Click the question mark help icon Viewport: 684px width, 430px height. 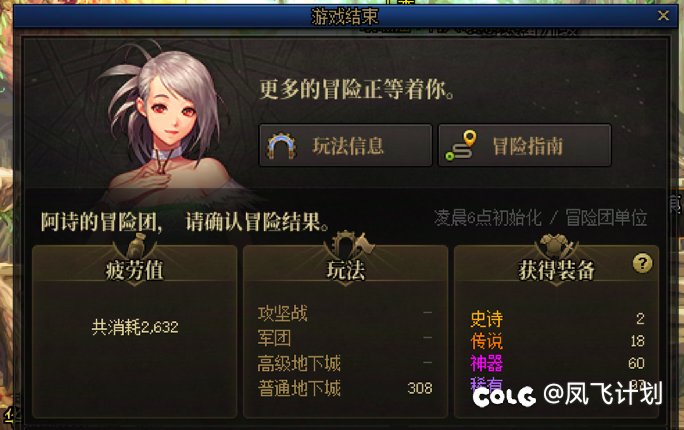(x=642, y=263)
